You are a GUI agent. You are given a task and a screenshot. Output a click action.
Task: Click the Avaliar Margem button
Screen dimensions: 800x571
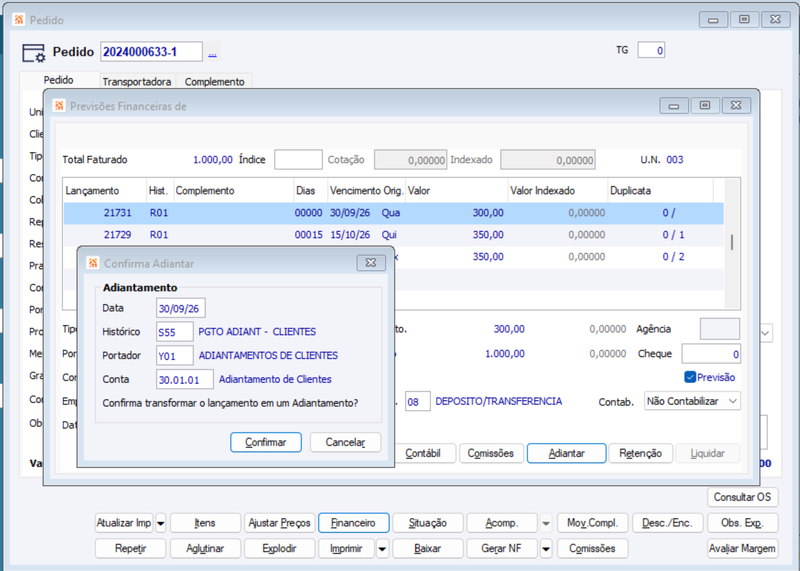coord(742,549)
